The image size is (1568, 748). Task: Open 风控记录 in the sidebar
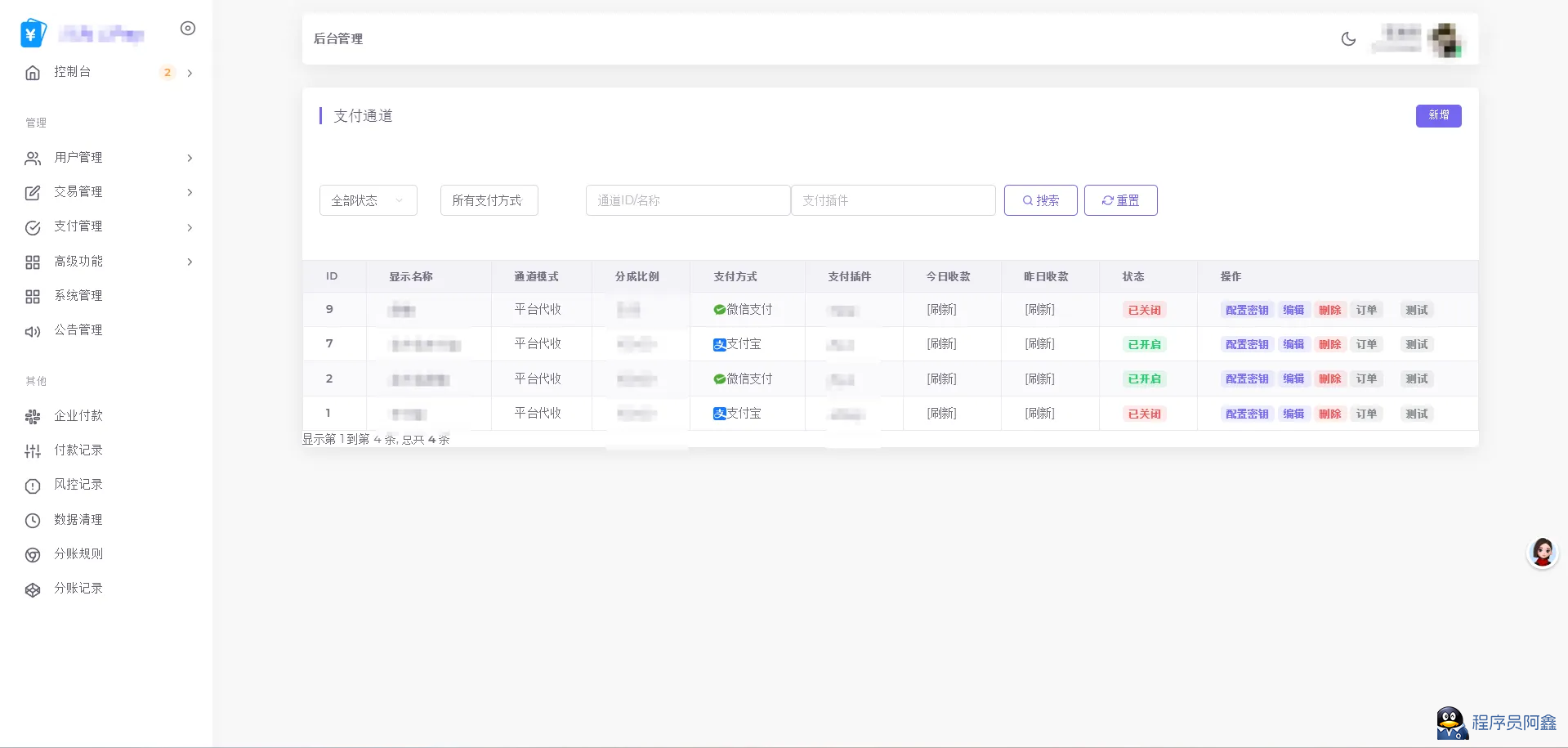(78, 485)
